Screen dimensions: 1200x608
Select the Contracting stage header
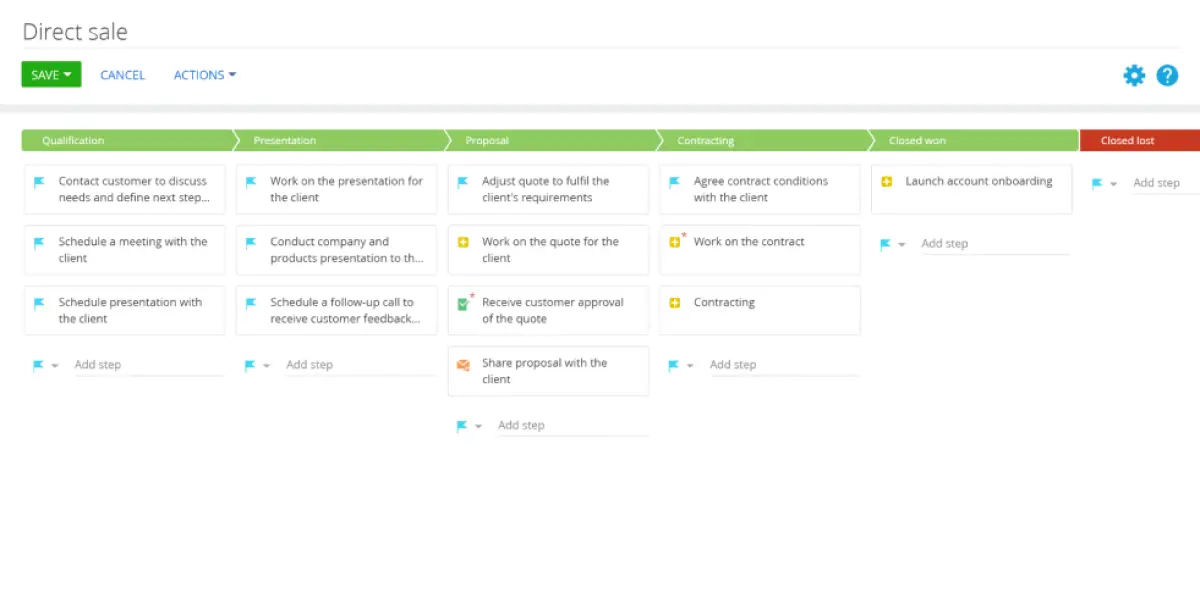point(763,141)
